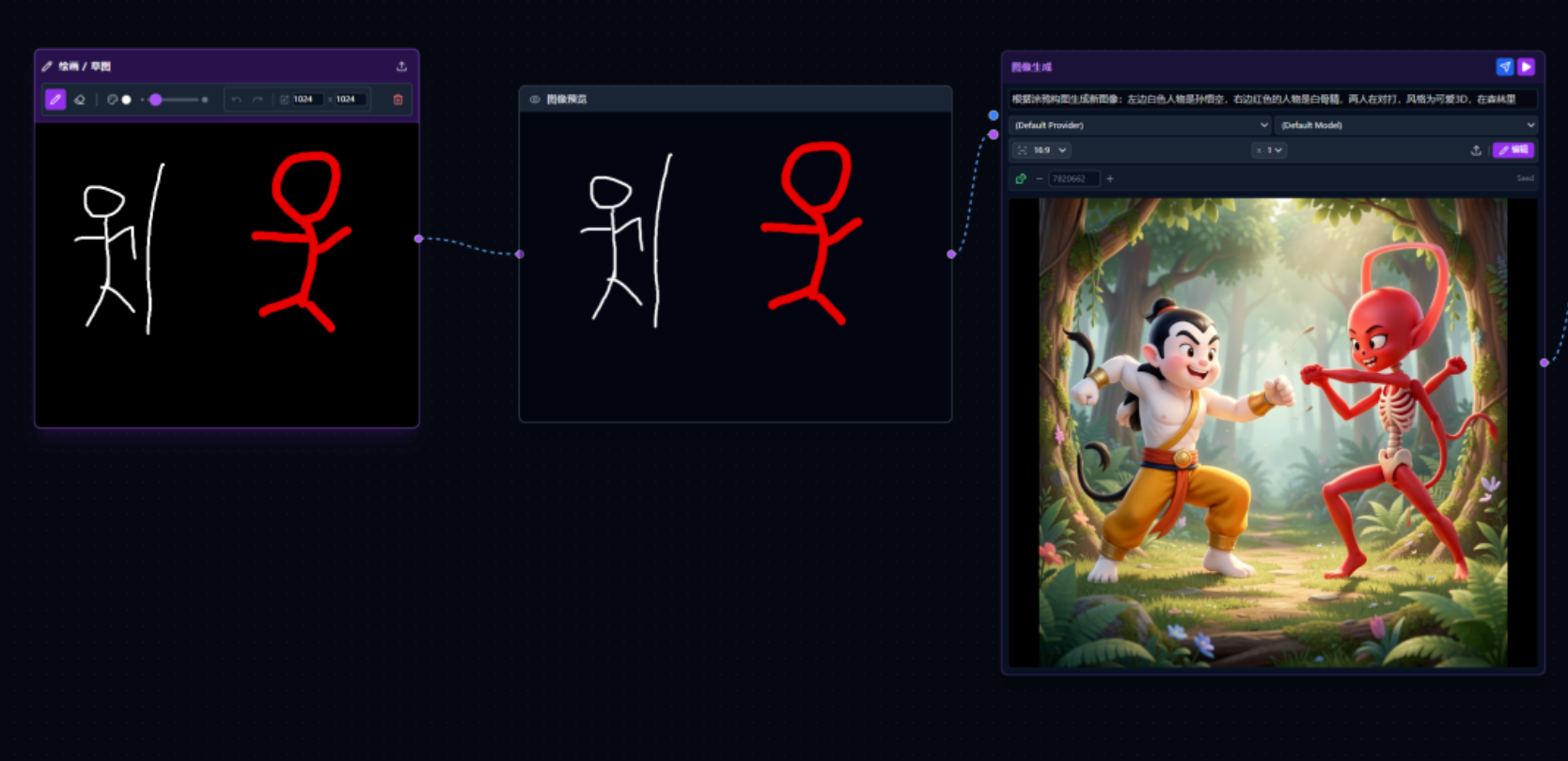Image resolution: width=1568 pixels, height=761 pixels.
Task: Edit the canvas width 1024 field
Action: tap(307, 100)
